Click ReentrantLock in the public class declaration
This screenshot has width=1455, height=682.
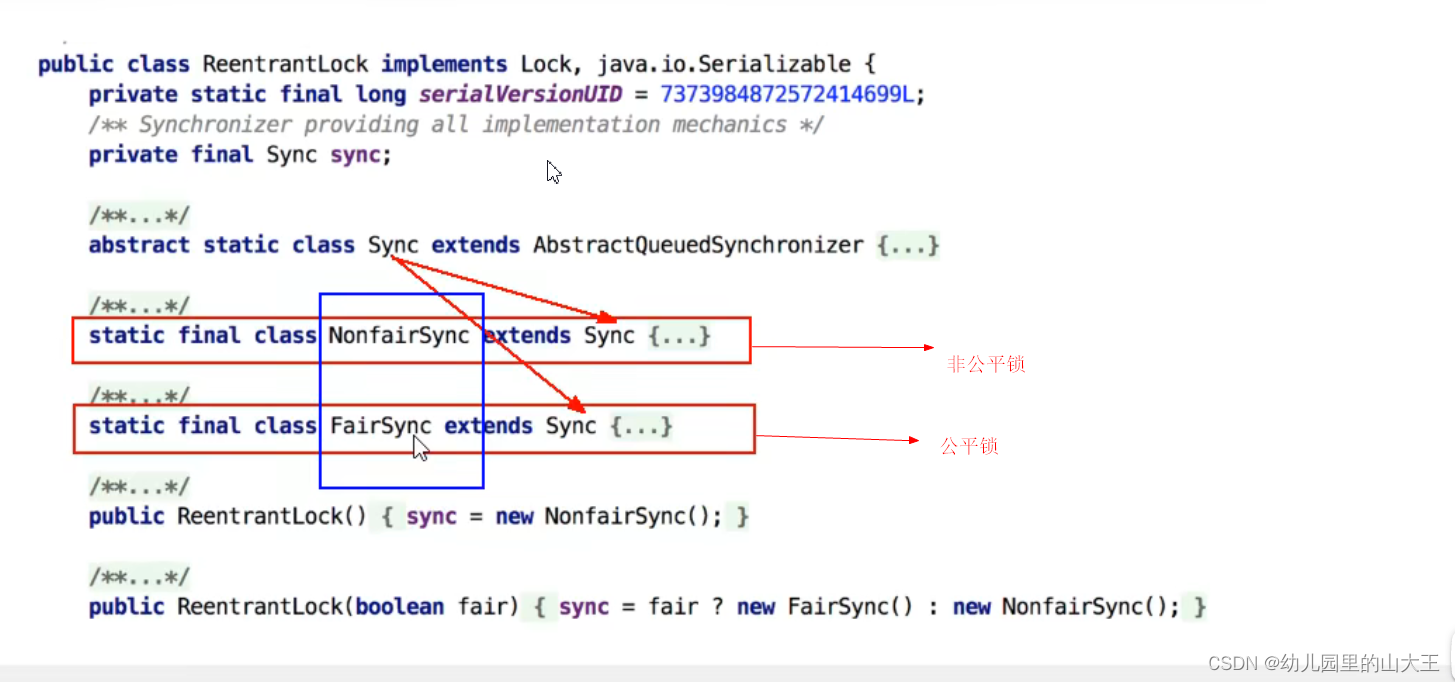[285, 65]
